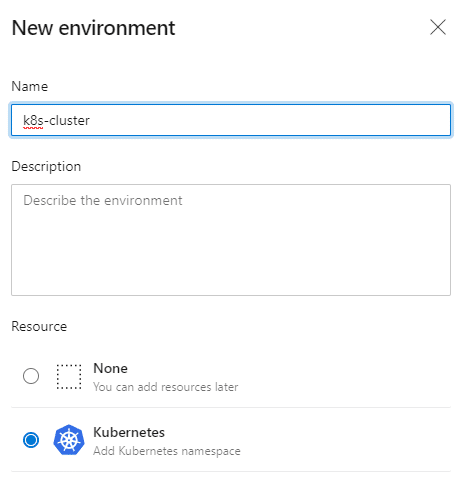This screenshot has width=463, height=479.
Task: Click the 'New environment' panel title
Action: (x=93, y=28)
